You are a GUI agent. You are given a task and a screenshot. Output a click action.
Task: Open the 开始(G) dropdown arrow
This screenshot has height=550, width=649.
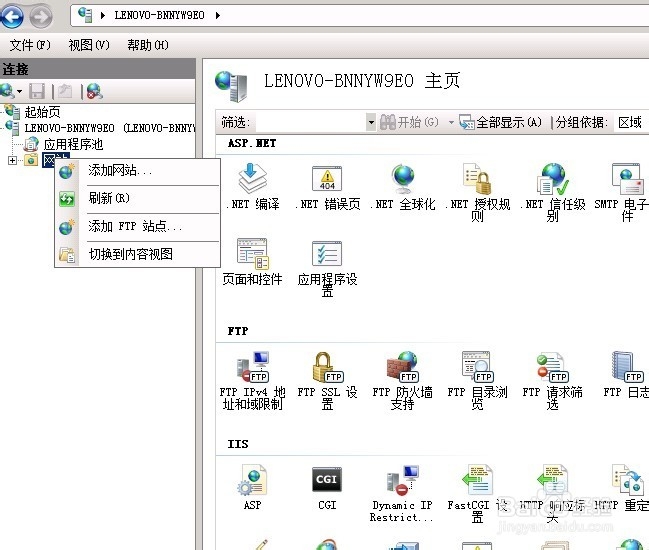point(451,122)
